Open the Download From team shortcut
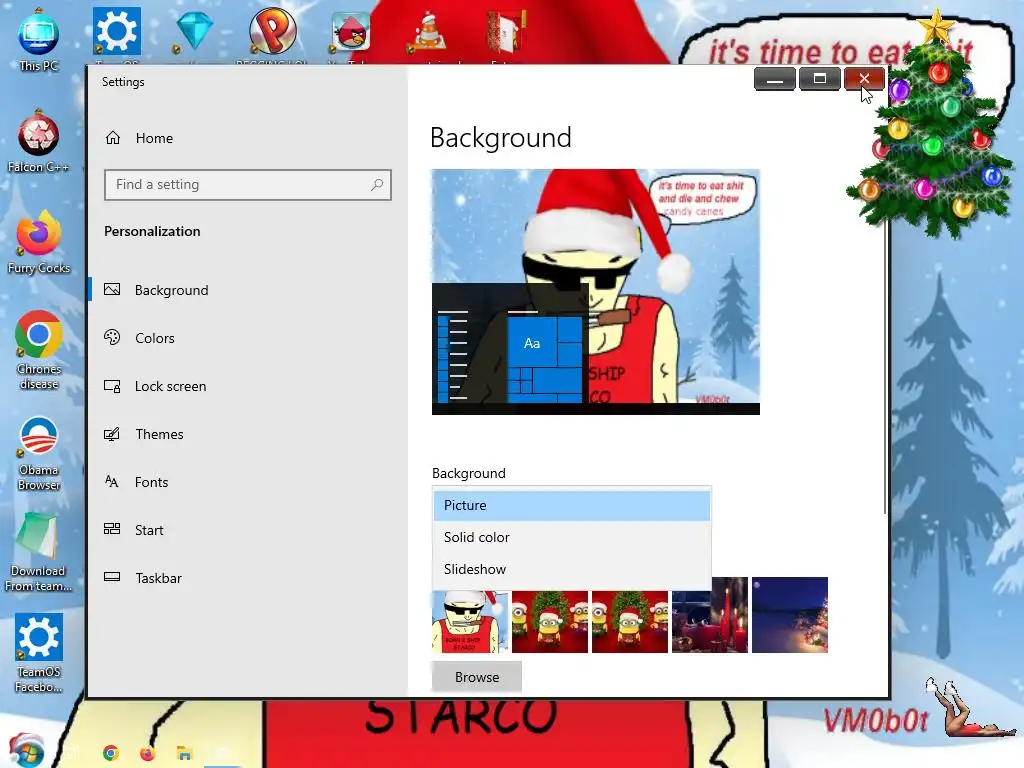 (x=39, y=552)
